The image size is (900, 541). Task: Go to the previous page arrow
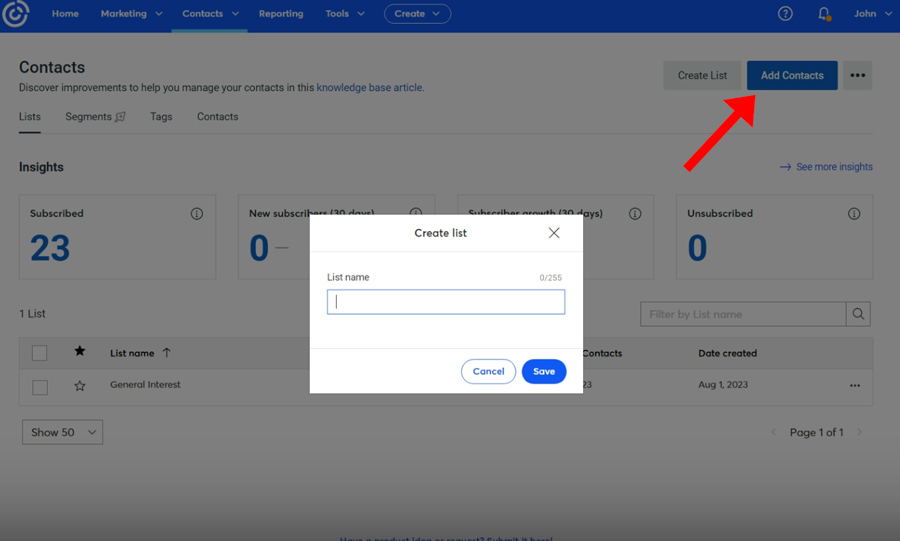[773, 432]
